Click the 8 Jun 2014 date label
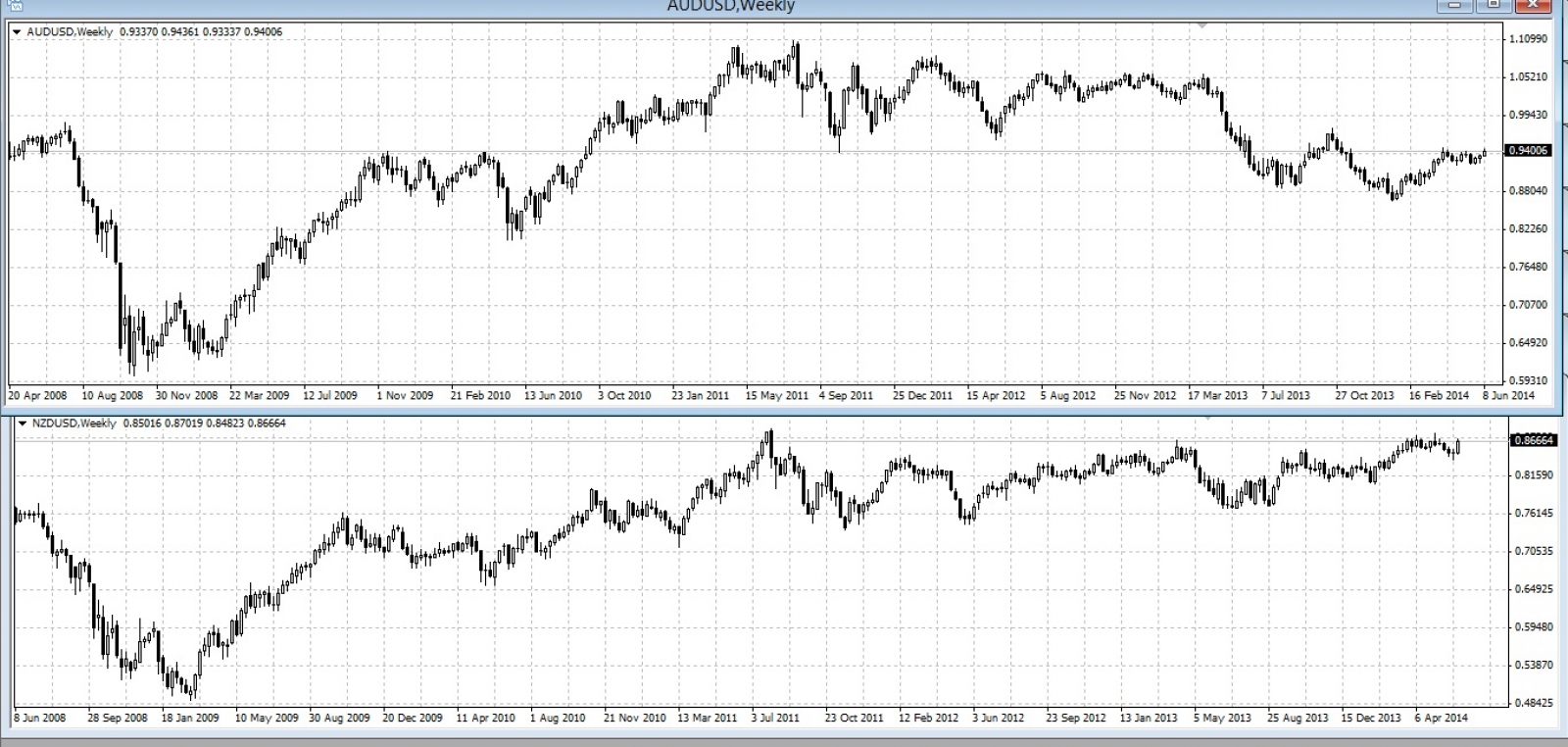 pos(1508,396)
